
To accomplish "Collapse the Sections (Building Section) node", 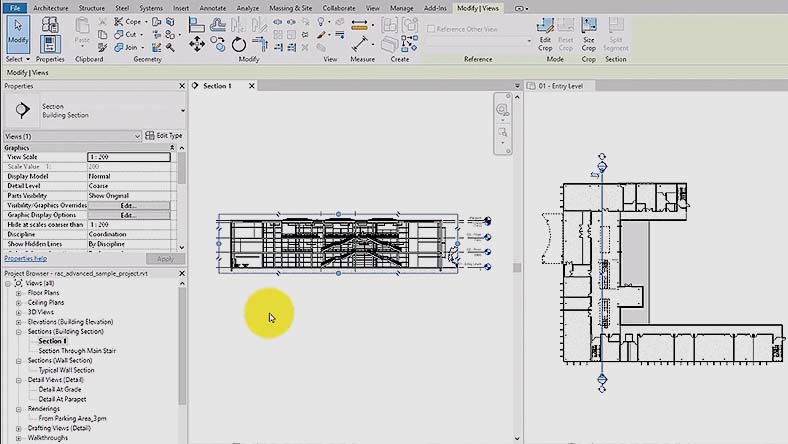I will coord(19,331).
